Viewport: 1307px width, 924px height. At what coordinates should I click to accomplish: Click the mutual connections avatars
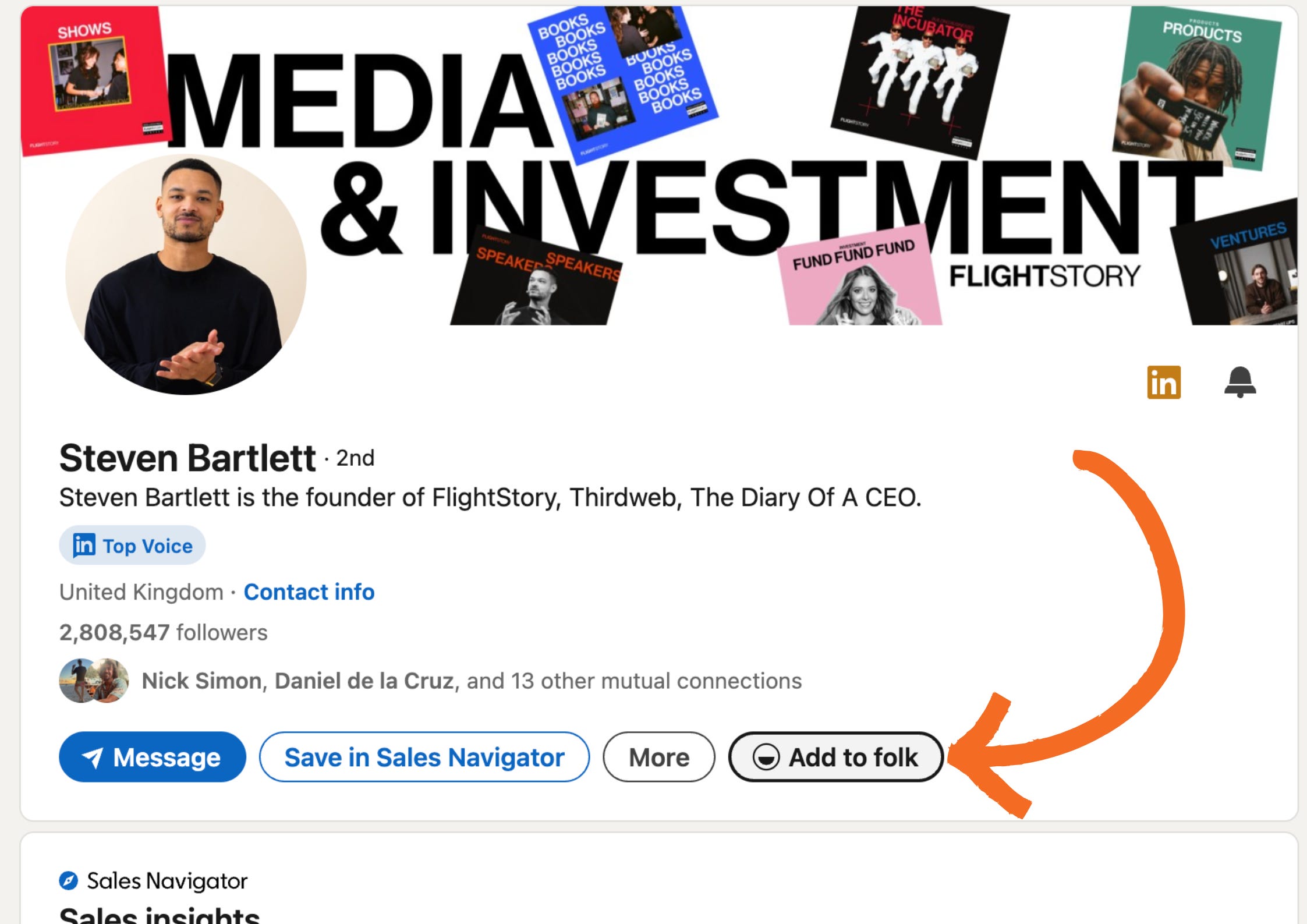tap(94, 681)
